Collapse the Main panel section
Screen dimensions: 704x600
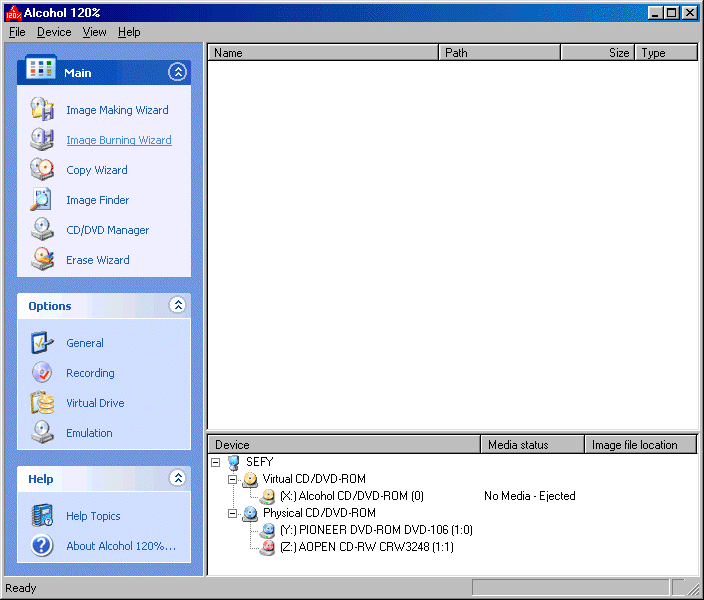177,72
